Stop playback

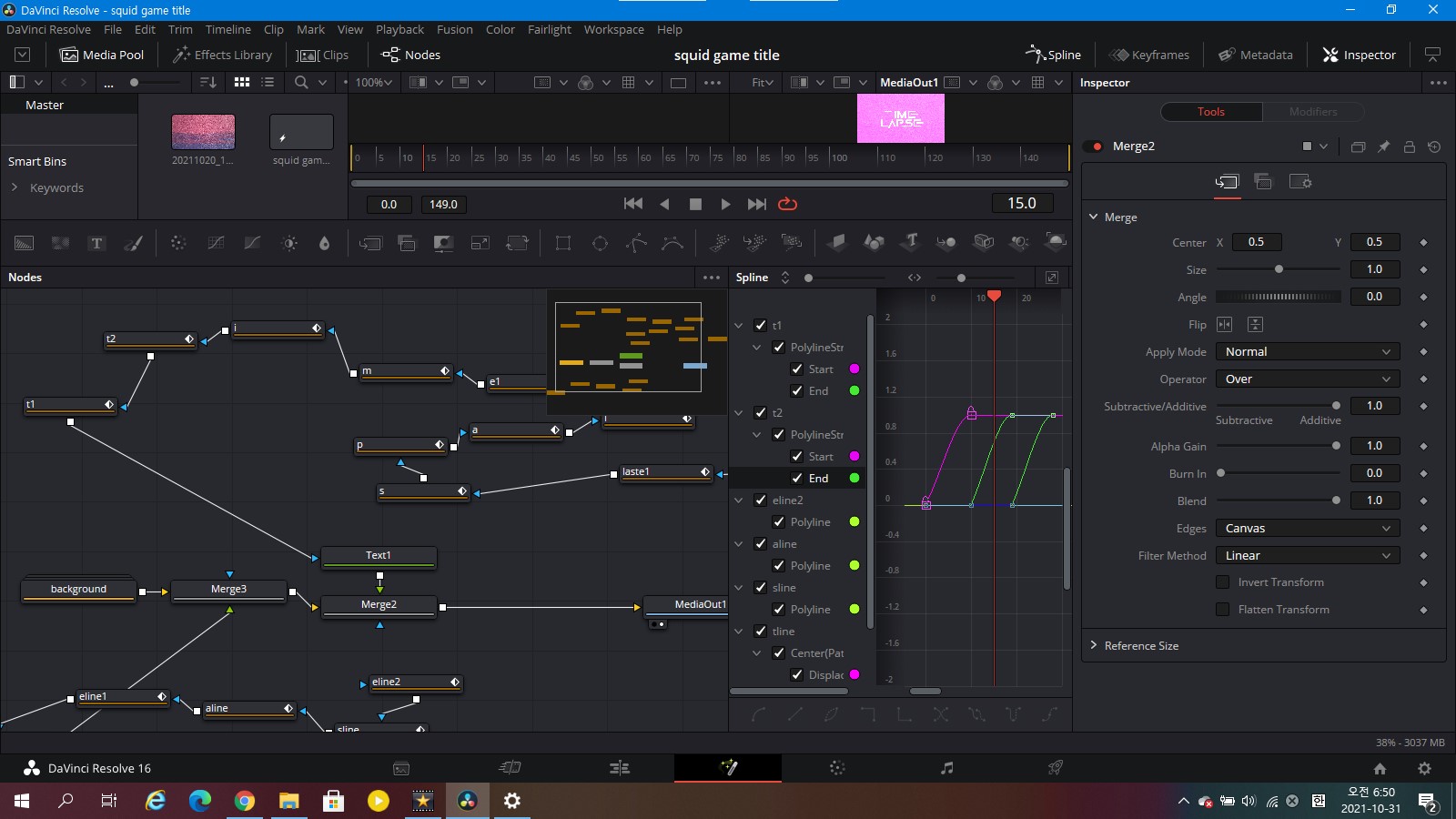click(695, 205)
